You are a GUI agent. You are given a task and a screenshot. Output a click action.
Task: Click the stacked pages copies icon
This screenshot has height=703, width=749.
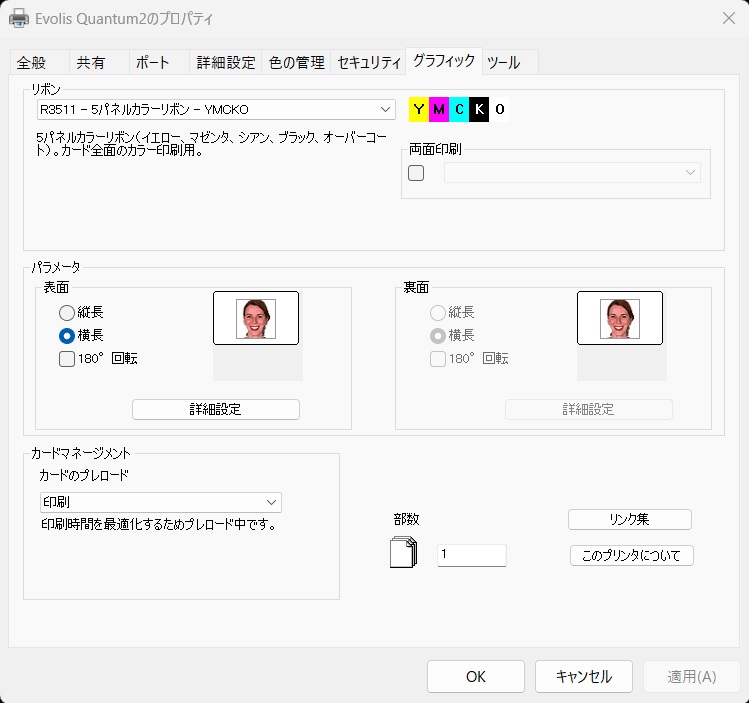pos(404,552)
